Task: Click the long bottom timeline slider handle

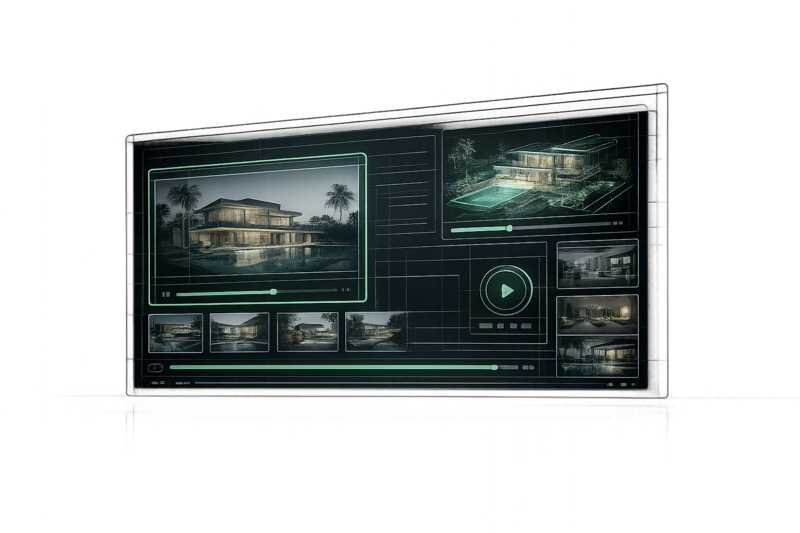Action: tap(494, 367)
